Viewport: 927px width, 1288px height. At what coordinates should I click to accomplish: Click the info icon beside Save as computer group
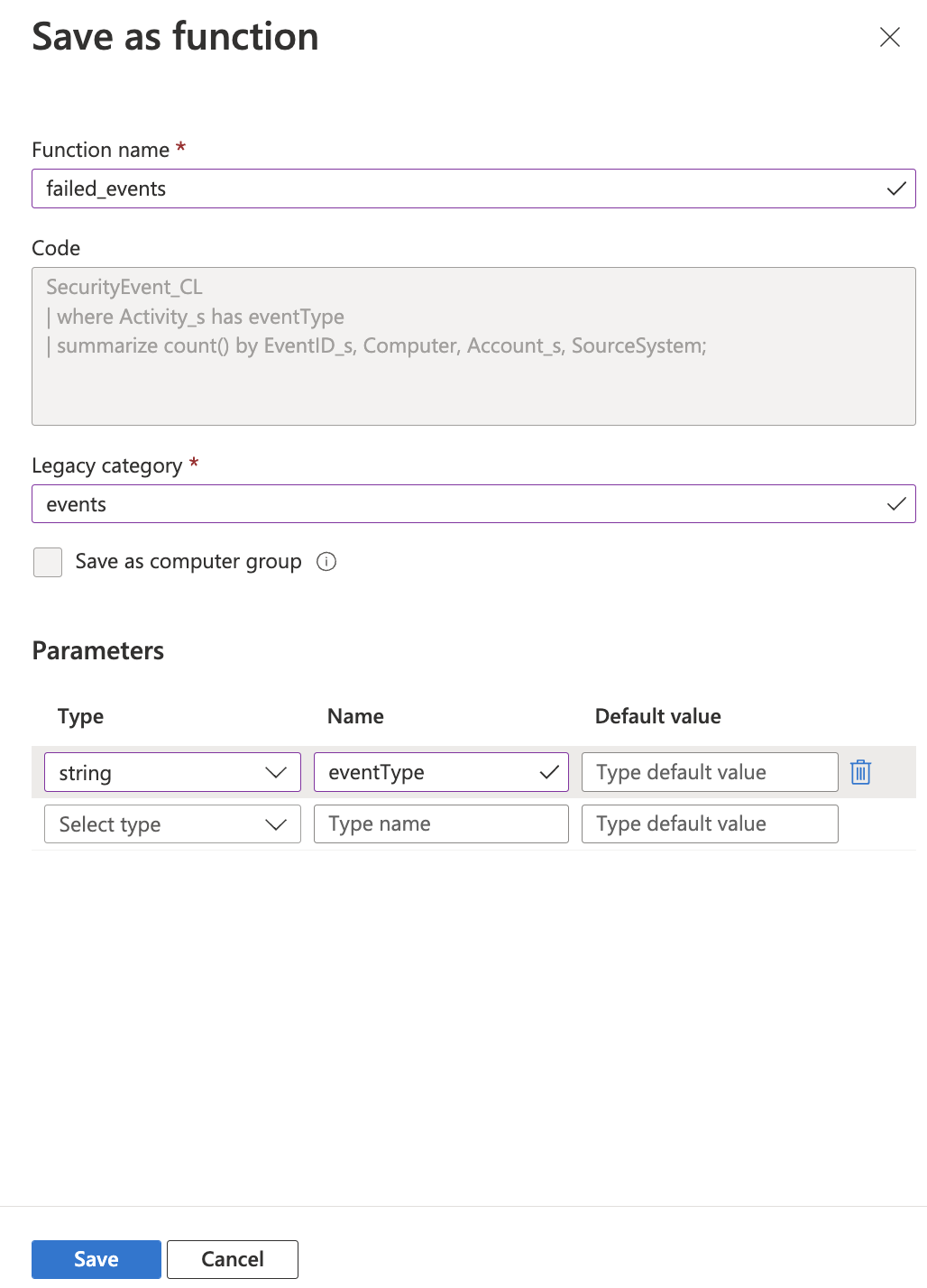tap(326, 561)
